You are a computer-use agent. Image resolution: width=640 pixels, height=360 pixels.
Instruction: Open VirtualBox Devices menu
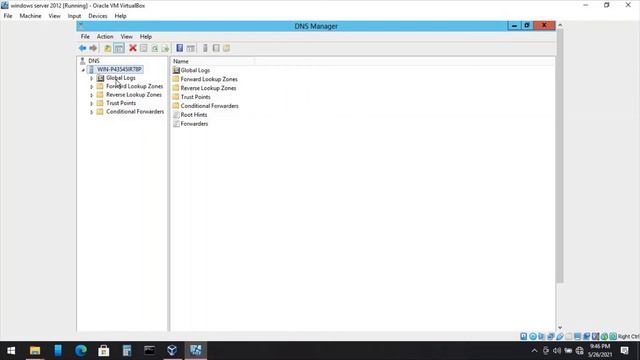click(x=98, y=16)
